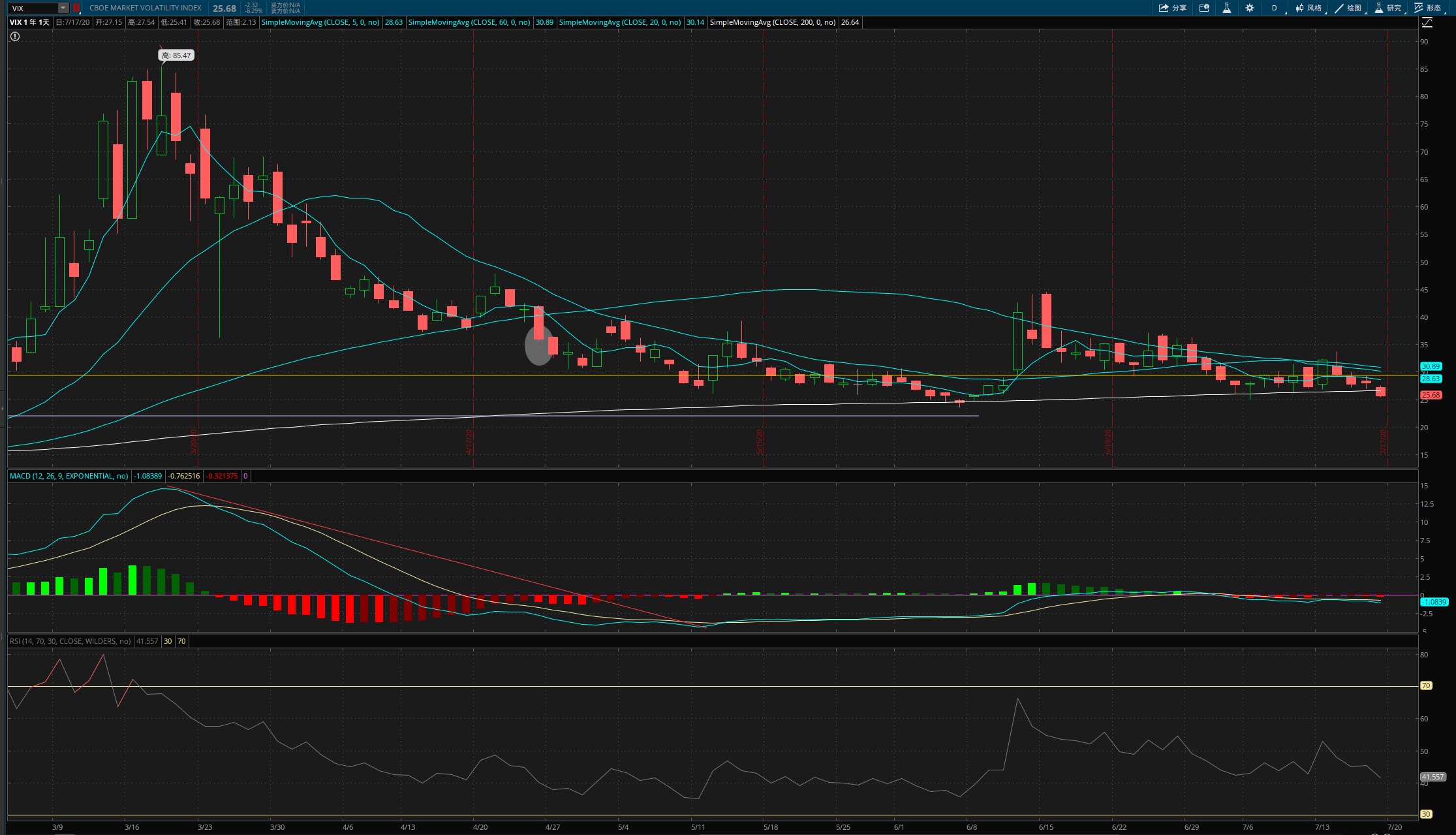
Task: Click the 7/17/20 expiration marker
Action: [1384, 441]
